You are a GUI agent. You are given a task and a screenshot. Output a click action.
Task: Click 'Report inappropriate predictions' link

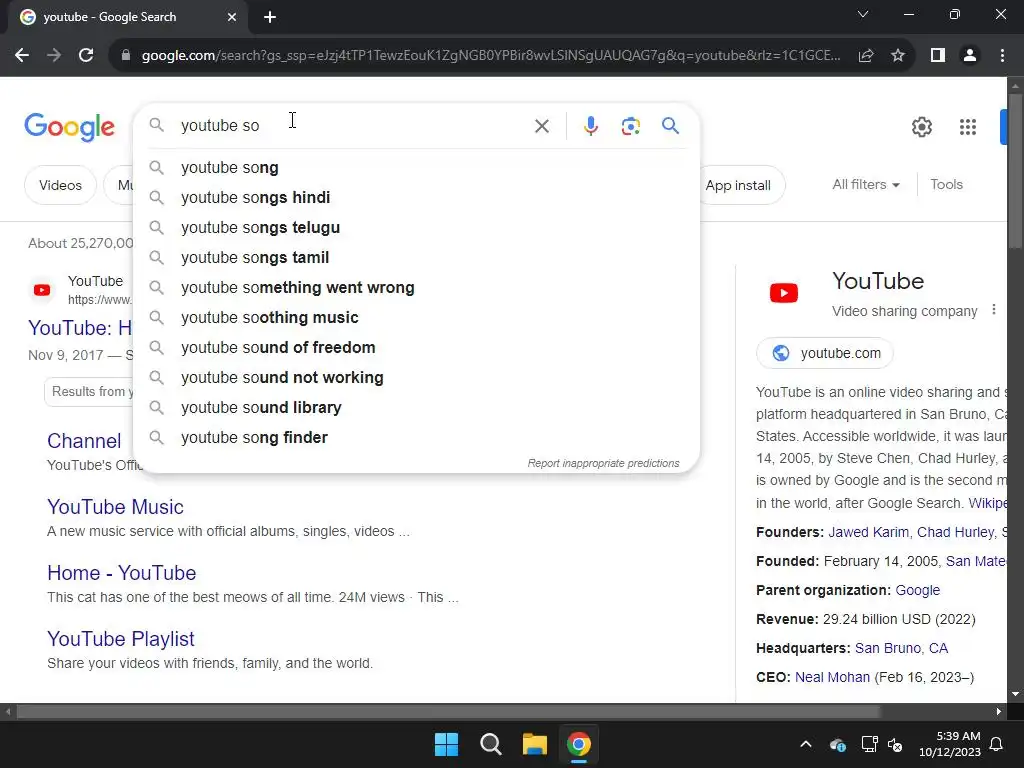point(603,463)
